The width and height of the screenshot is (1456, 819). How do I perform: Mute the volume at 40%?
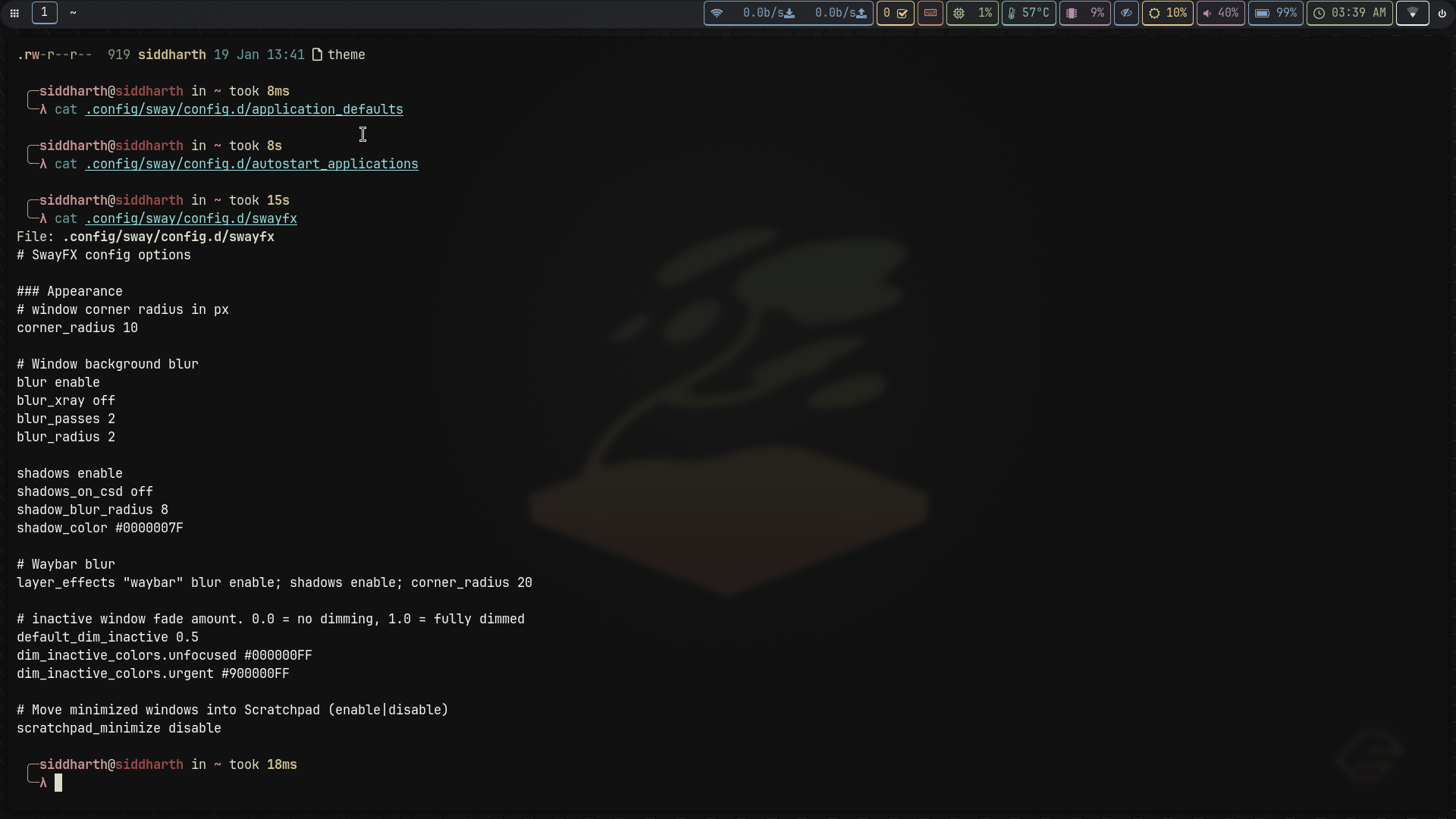pyautogui.click(x=1221, y=13)
